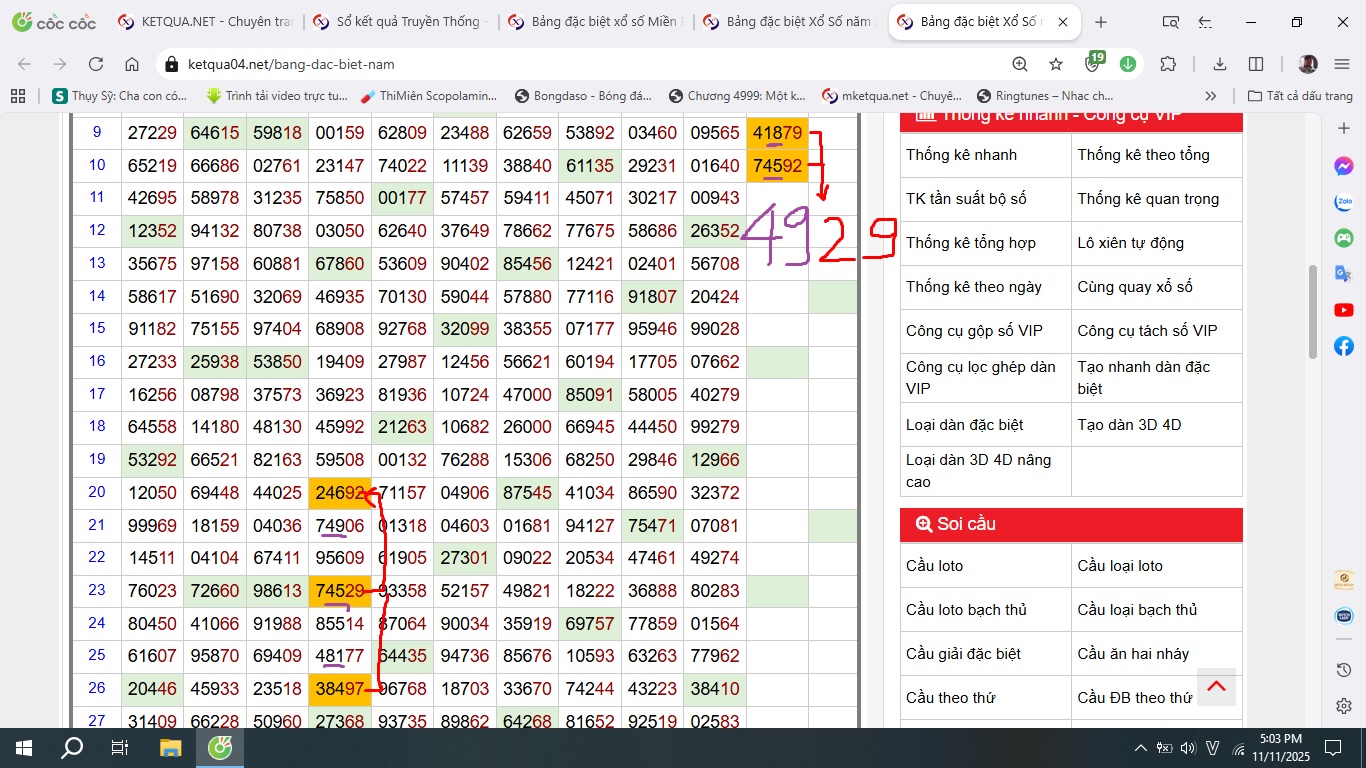The height and width of the screenshot is (768, 1366).
Task: Open the Extensions puzzle icon
Action: tap(1168, 64)
